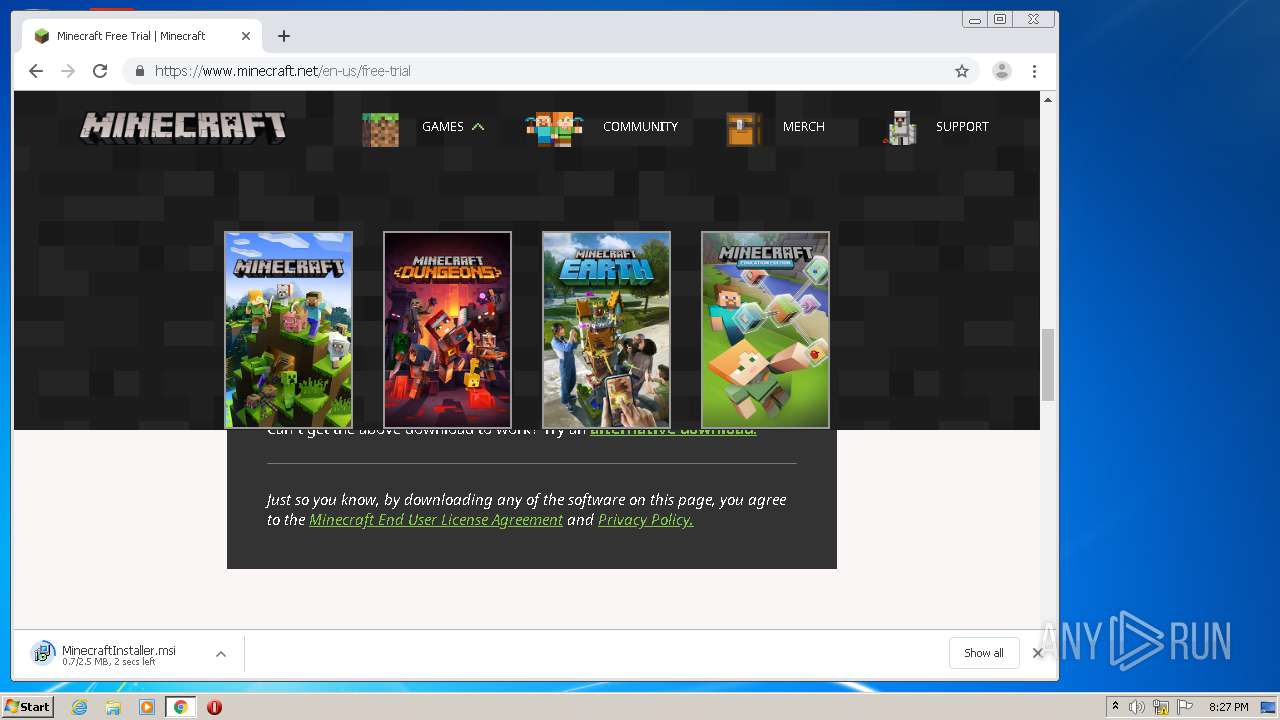Open the Support menu item
This screenshot has height=720, width=1280.
coord(962,127)
